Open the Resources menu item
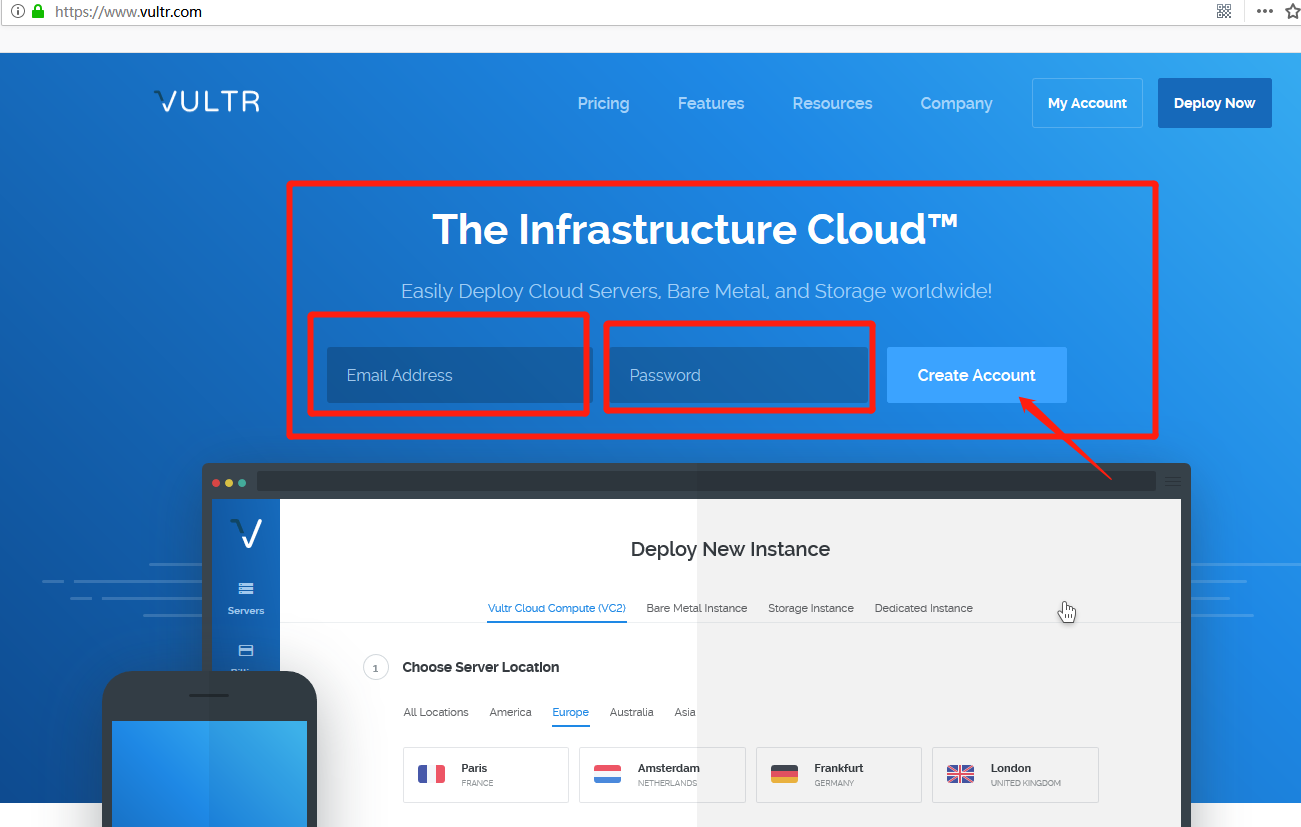Screen dimensions: 1301x827 pos(832,103)
